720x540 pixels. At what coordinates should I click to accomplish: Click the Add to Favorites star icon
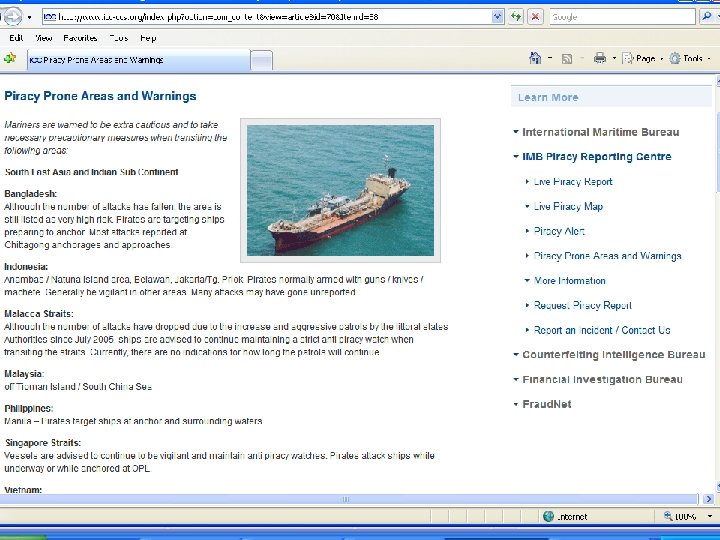10,59
